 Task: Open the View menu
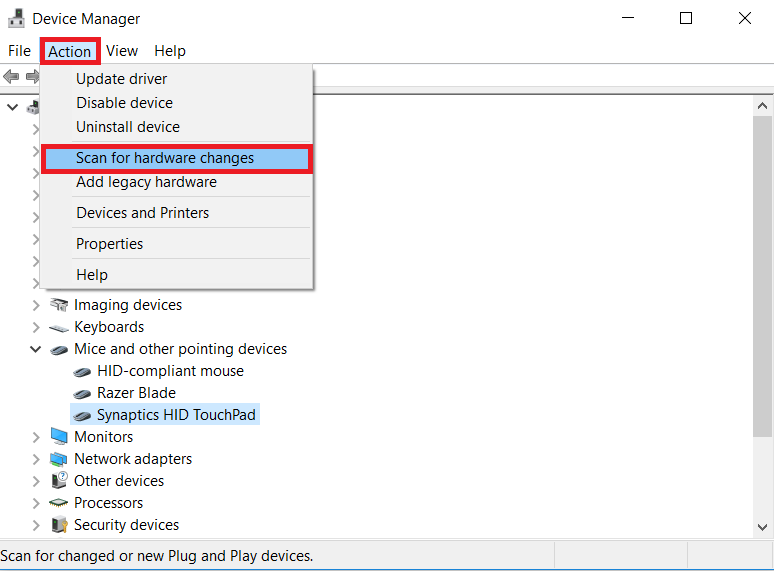(122, 51)
